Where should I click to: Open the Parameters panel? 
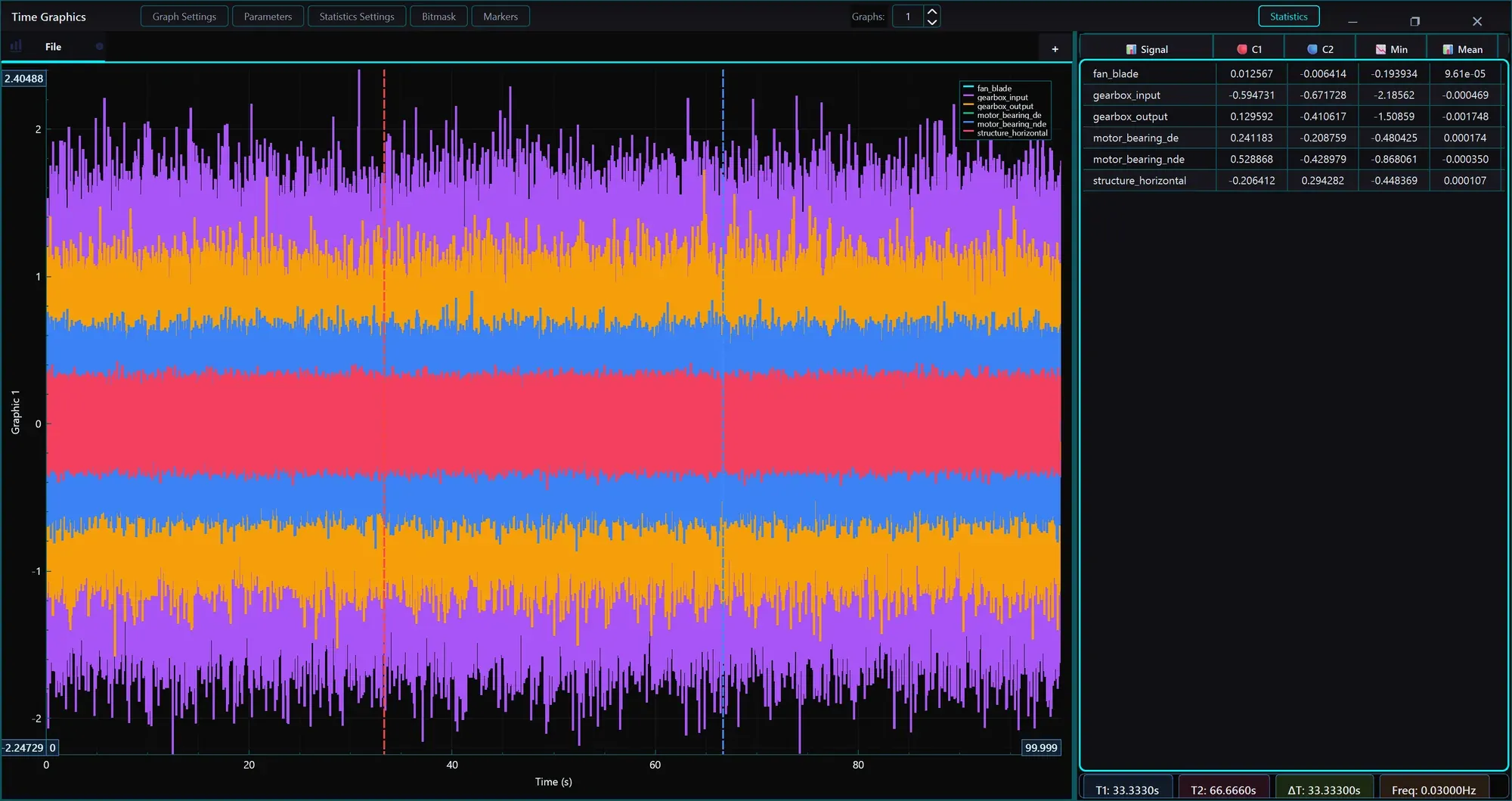[x=268, y=17]
